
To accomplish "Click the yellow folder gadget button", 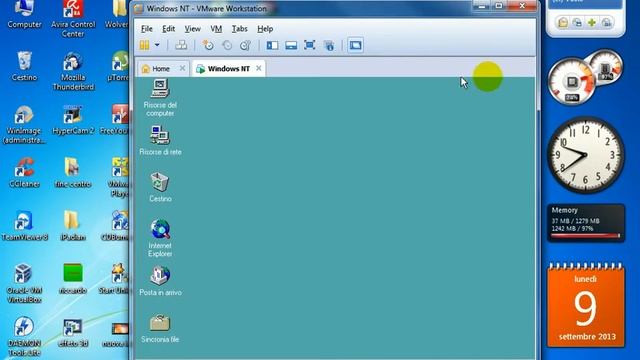I will [x=563, y=22].
